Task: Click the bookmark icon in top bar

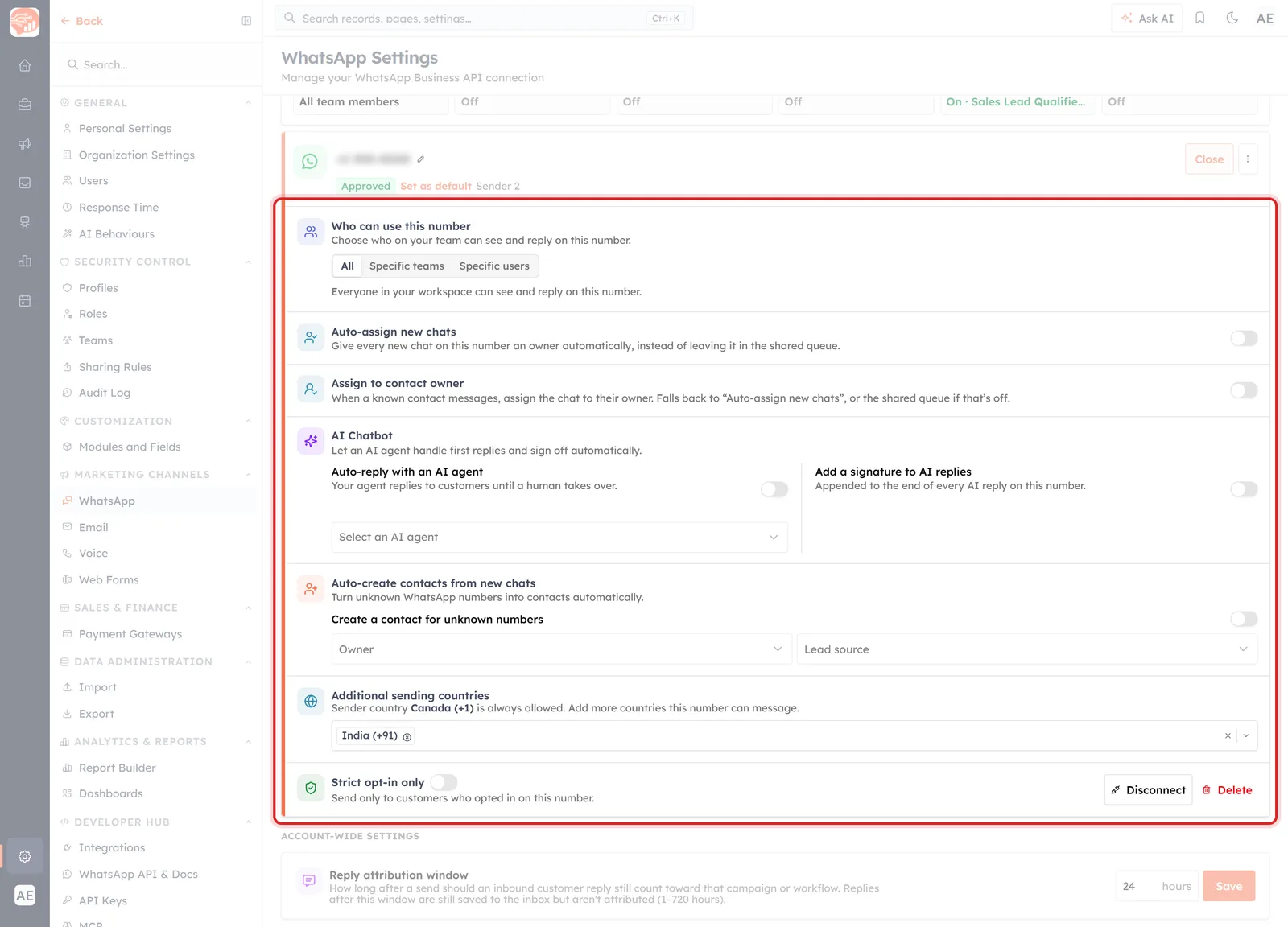Action: (x=1199, y=18)
